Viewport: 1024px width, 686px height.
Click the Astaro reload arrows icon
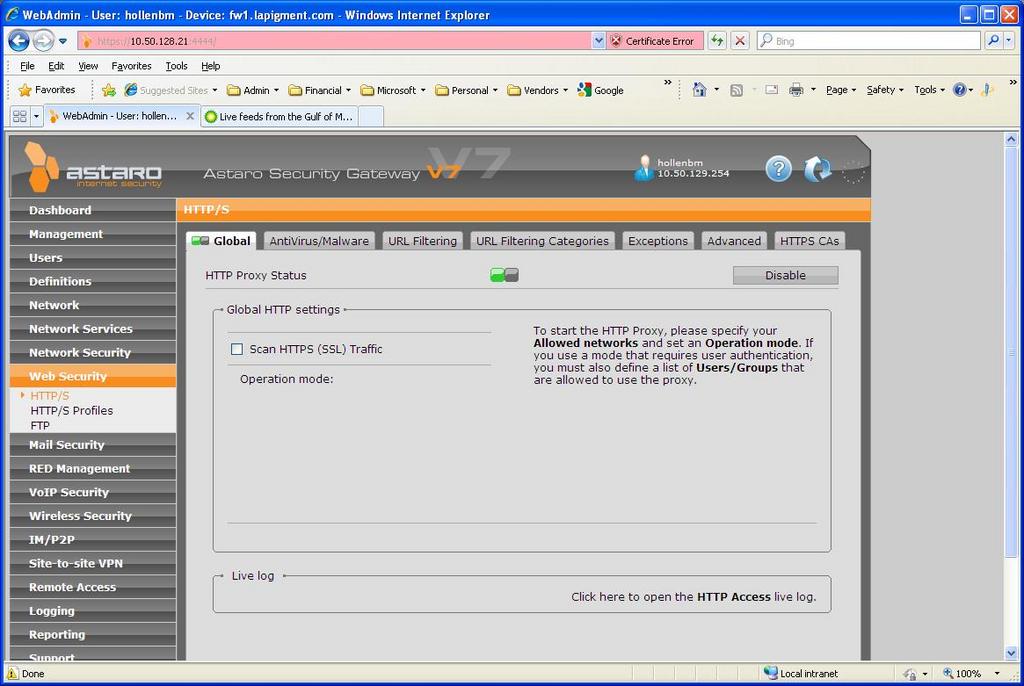pos(817,170)
